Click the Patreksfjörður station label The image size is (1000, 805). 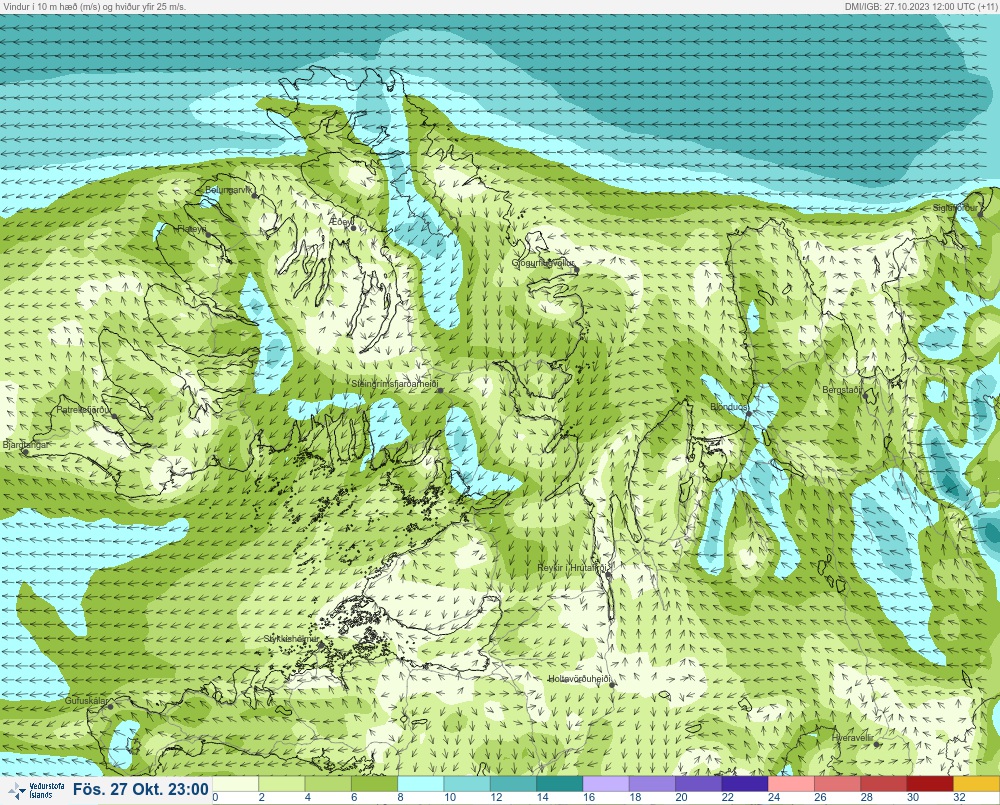pos(84,410)
